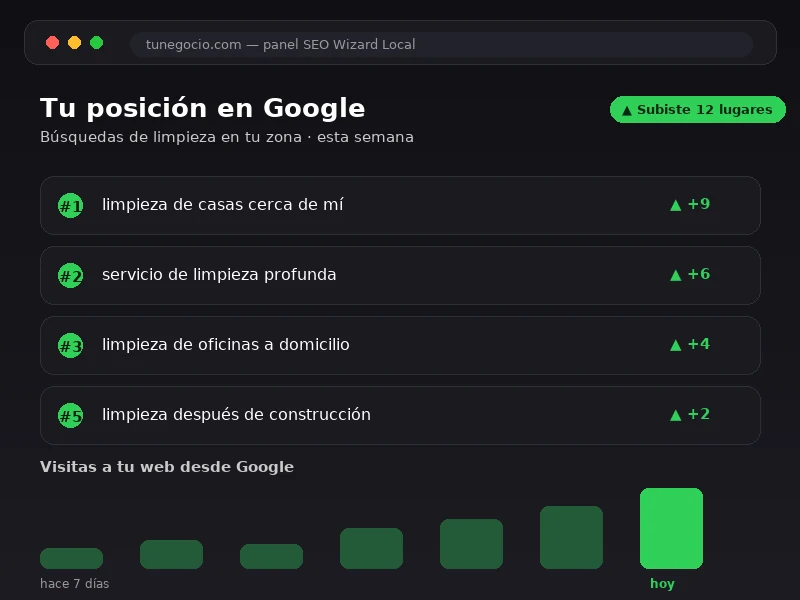Click the hace 7 días label
The image size is (800, 600).
tap(74, 584)
